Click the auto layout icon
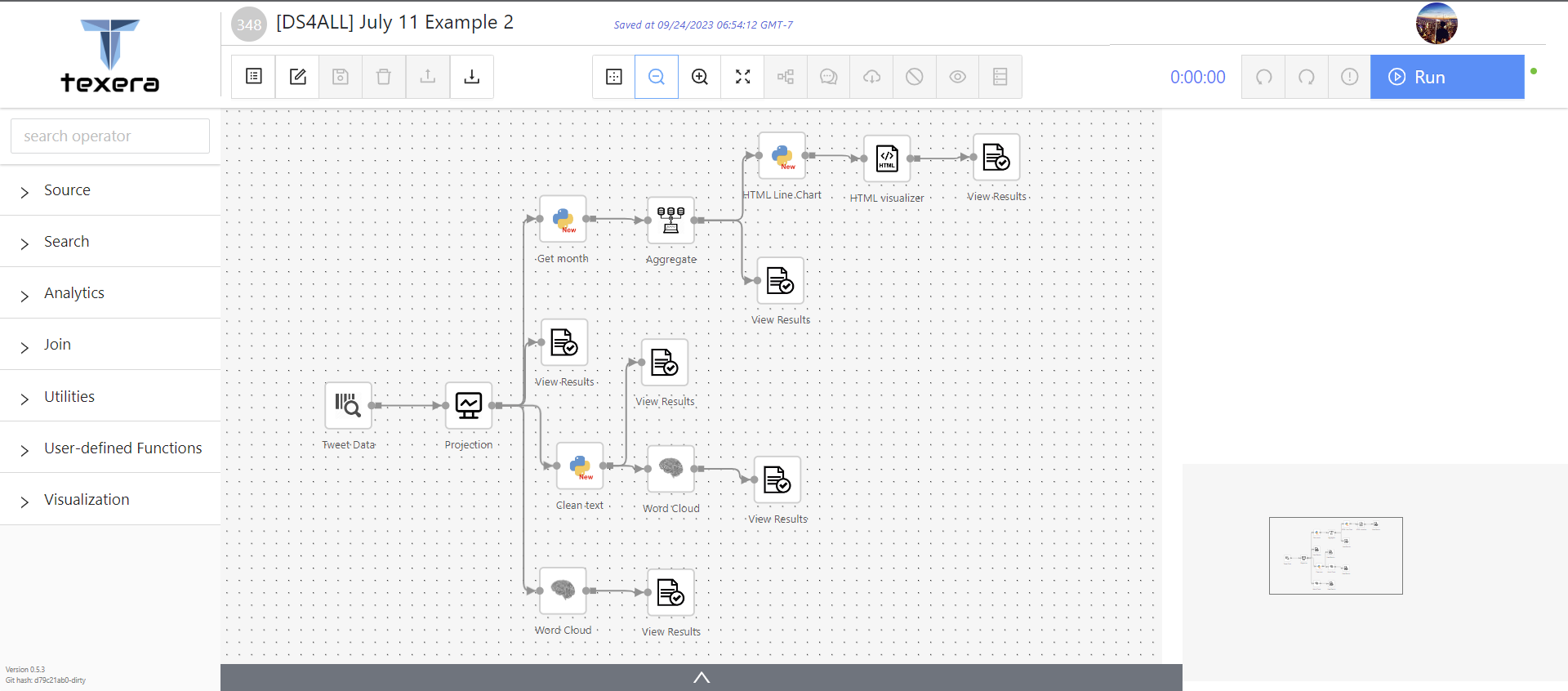The height and width of the screenshot is (691, 1568). click(786, 77)
